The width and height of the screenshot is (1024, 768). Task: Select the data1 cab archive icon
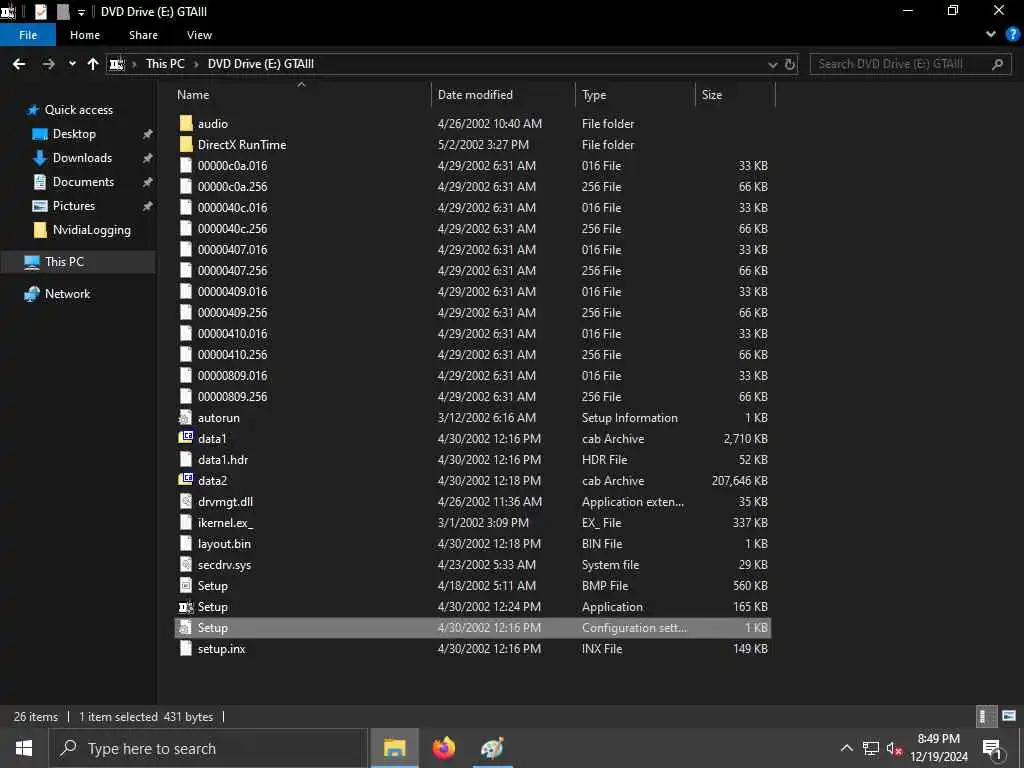(186, 438)
